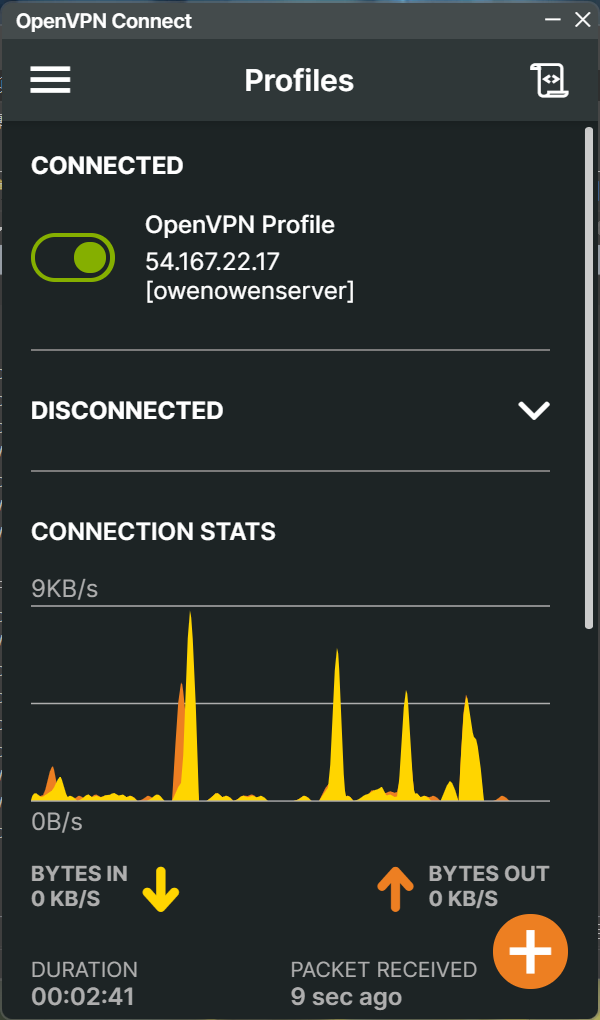
Task: Click the 54.167.22.17 server address
Action: point(212,262)
